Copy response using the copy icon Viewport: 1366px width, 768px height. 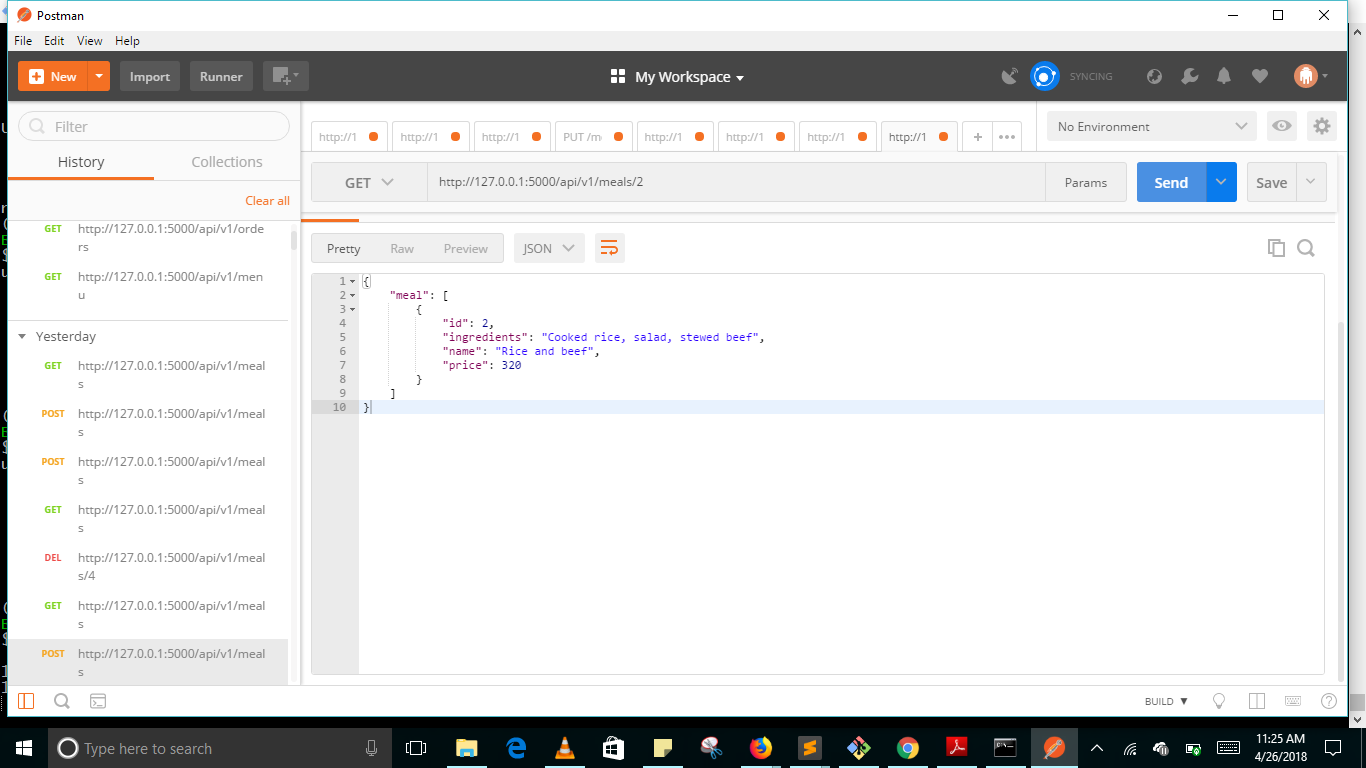pyautogui.click(x=1276, y=248)
